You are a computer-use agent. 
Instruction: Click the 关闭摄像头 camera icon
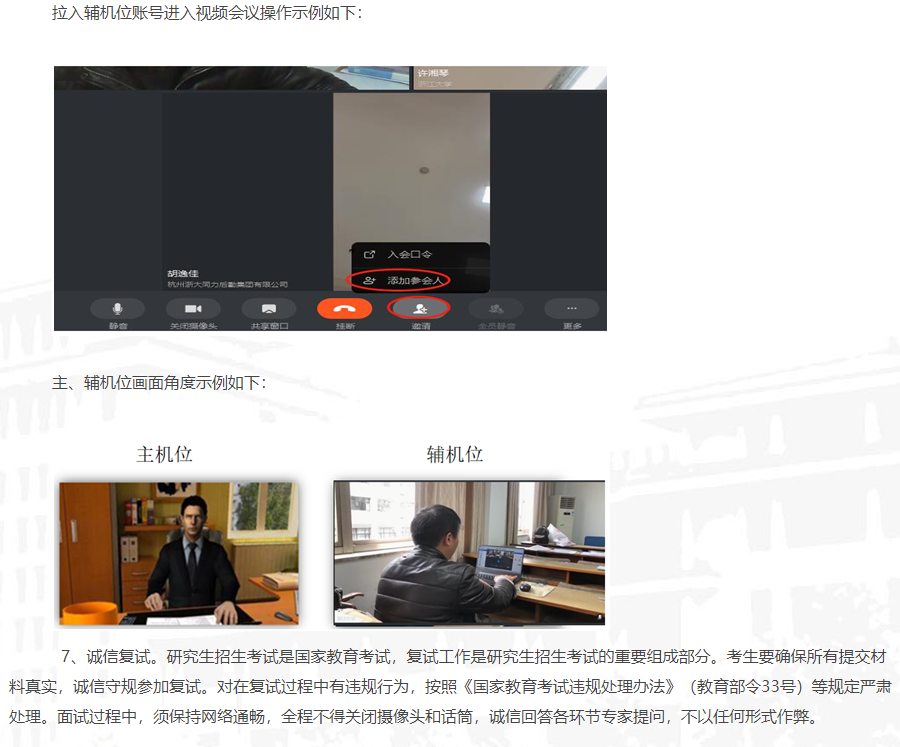tap(193, 309)
